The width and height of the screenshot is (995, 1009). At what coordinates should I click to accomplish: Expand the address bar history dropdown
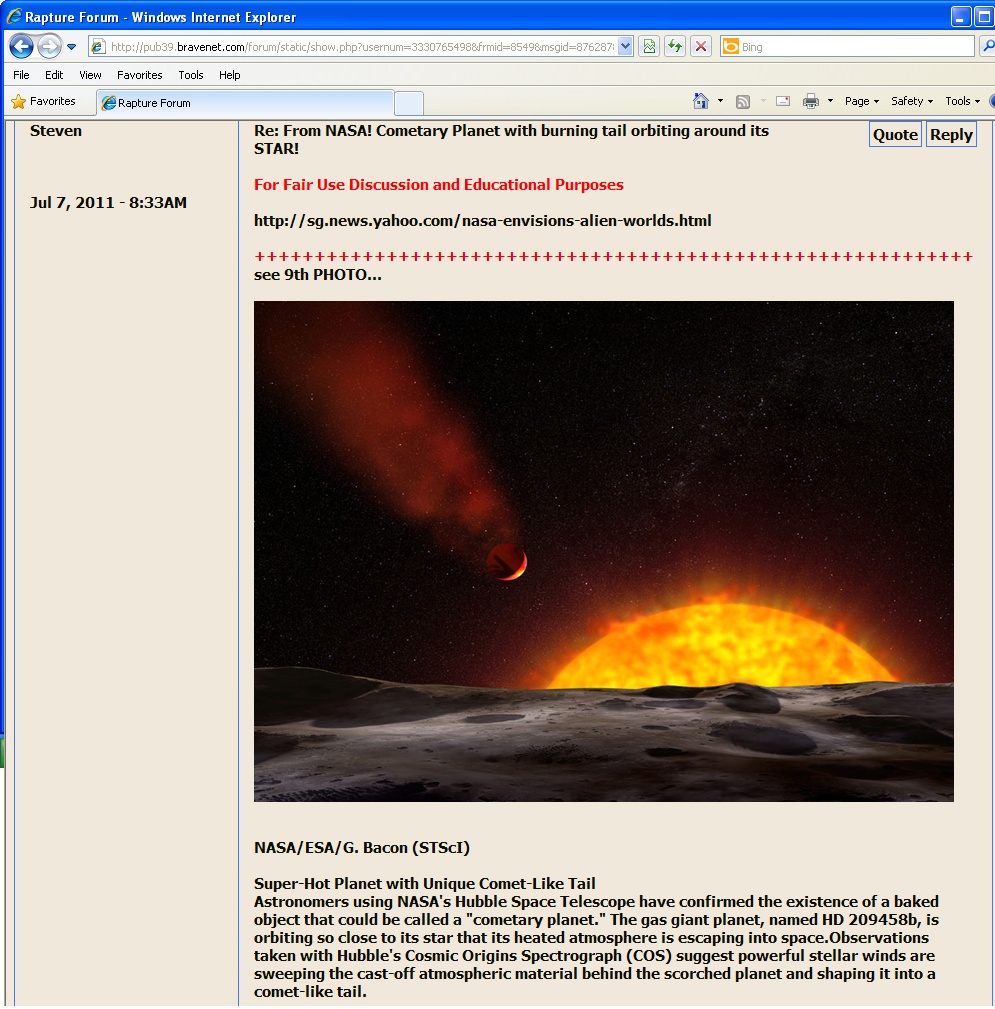pos(625,47)
